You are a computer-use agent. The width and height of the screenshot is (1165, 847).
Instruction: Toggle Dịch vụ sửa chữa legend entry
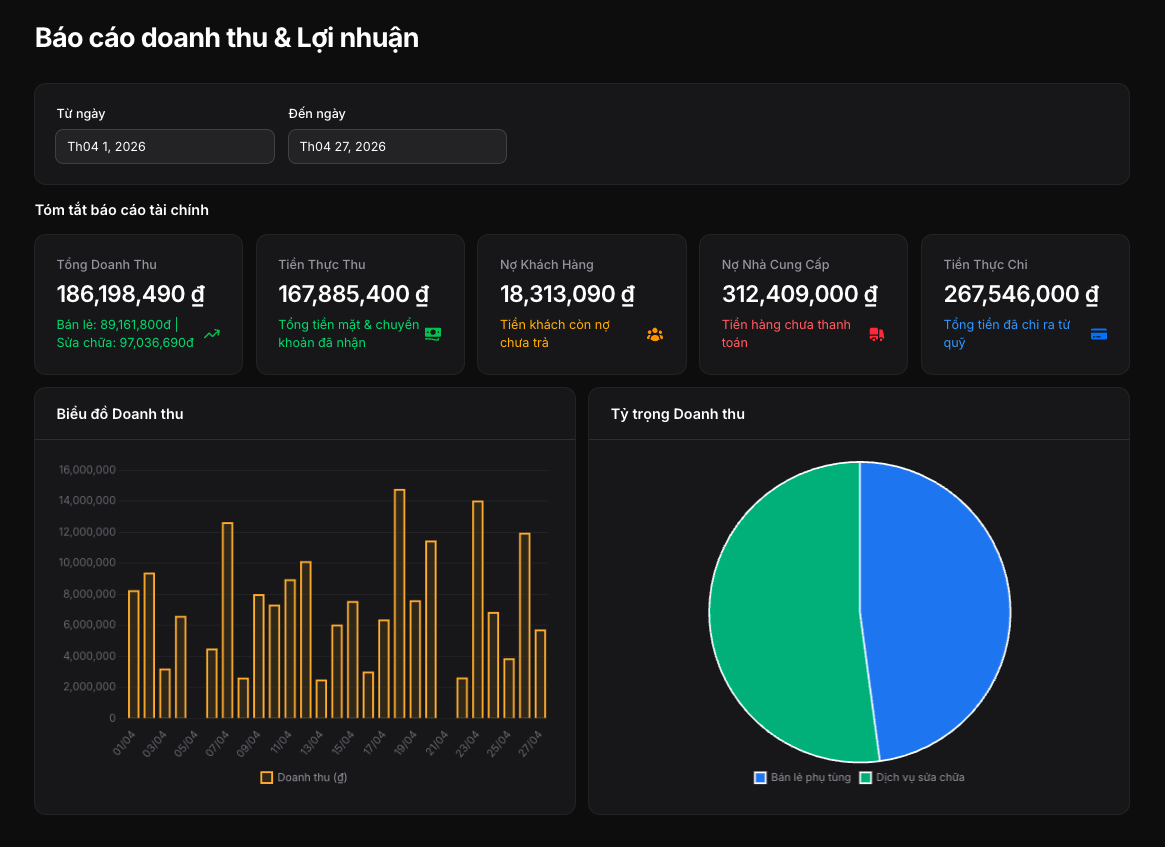point(912,777)
